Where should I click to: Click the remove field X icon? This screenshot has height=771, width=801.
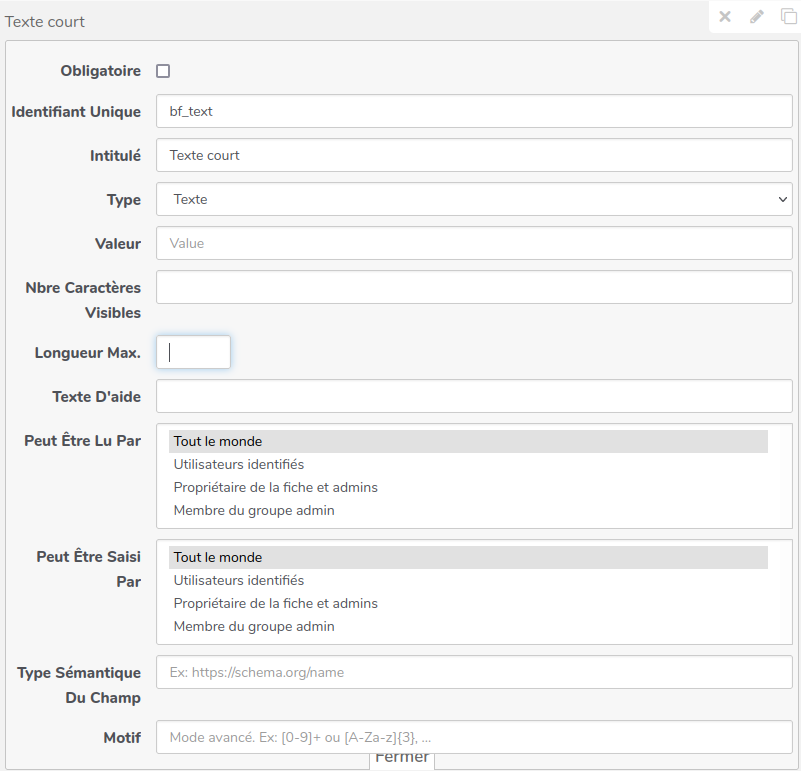725,17
